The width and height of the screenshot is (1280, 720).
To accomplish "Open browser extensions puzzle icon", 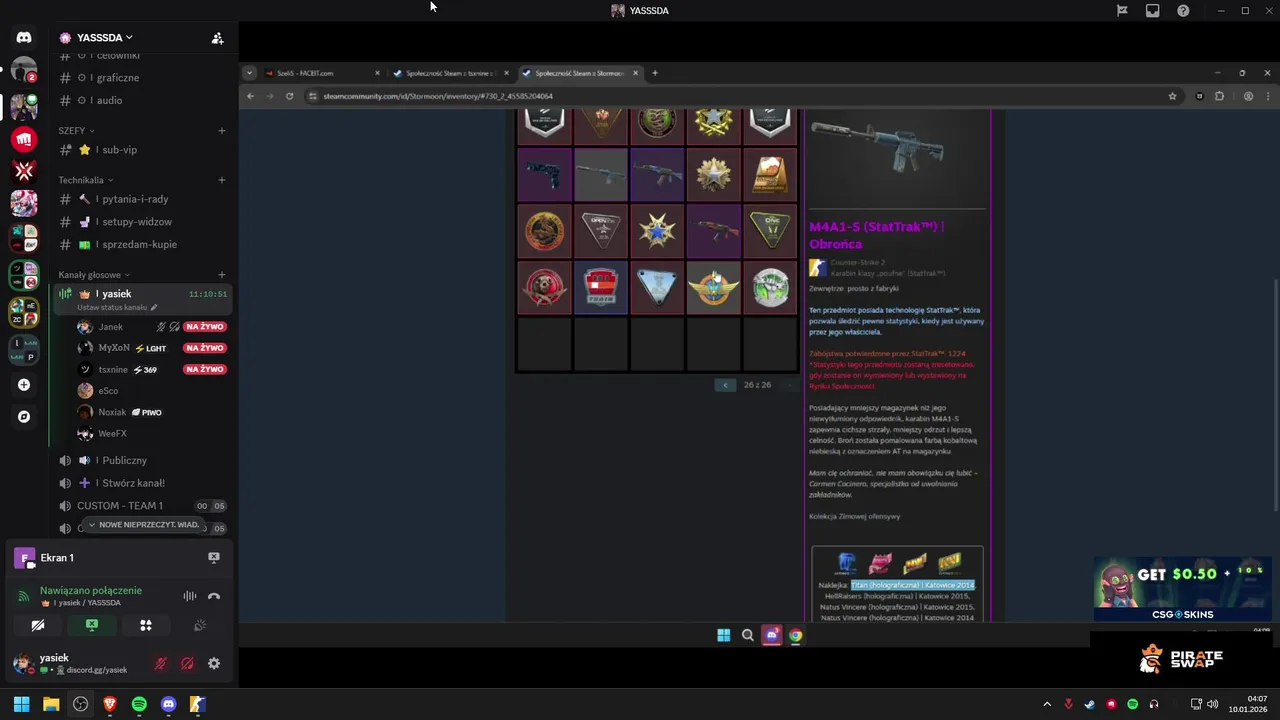I will (1219, 96).
